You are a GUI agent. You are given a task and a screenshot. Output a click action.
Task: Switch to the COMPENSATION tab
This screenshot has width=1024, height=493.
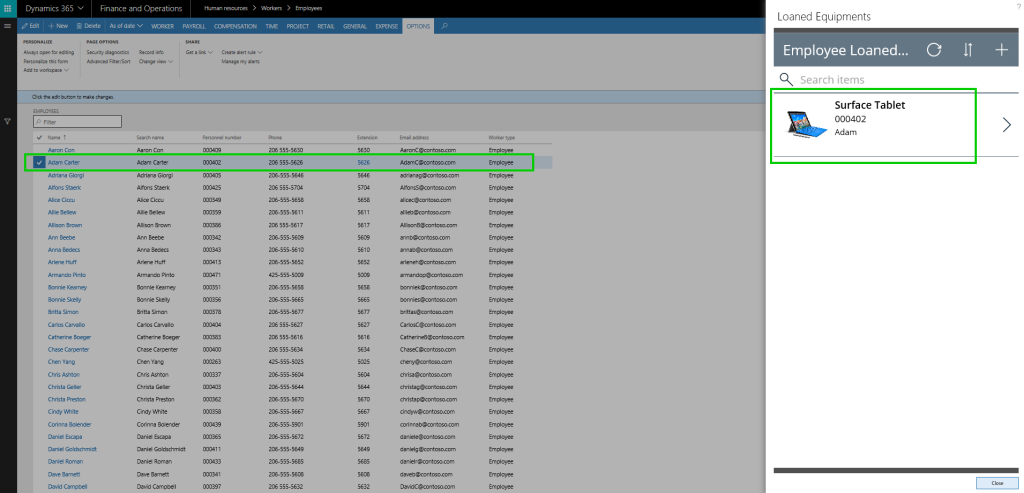pyautogui.click(x=236, y=25)
